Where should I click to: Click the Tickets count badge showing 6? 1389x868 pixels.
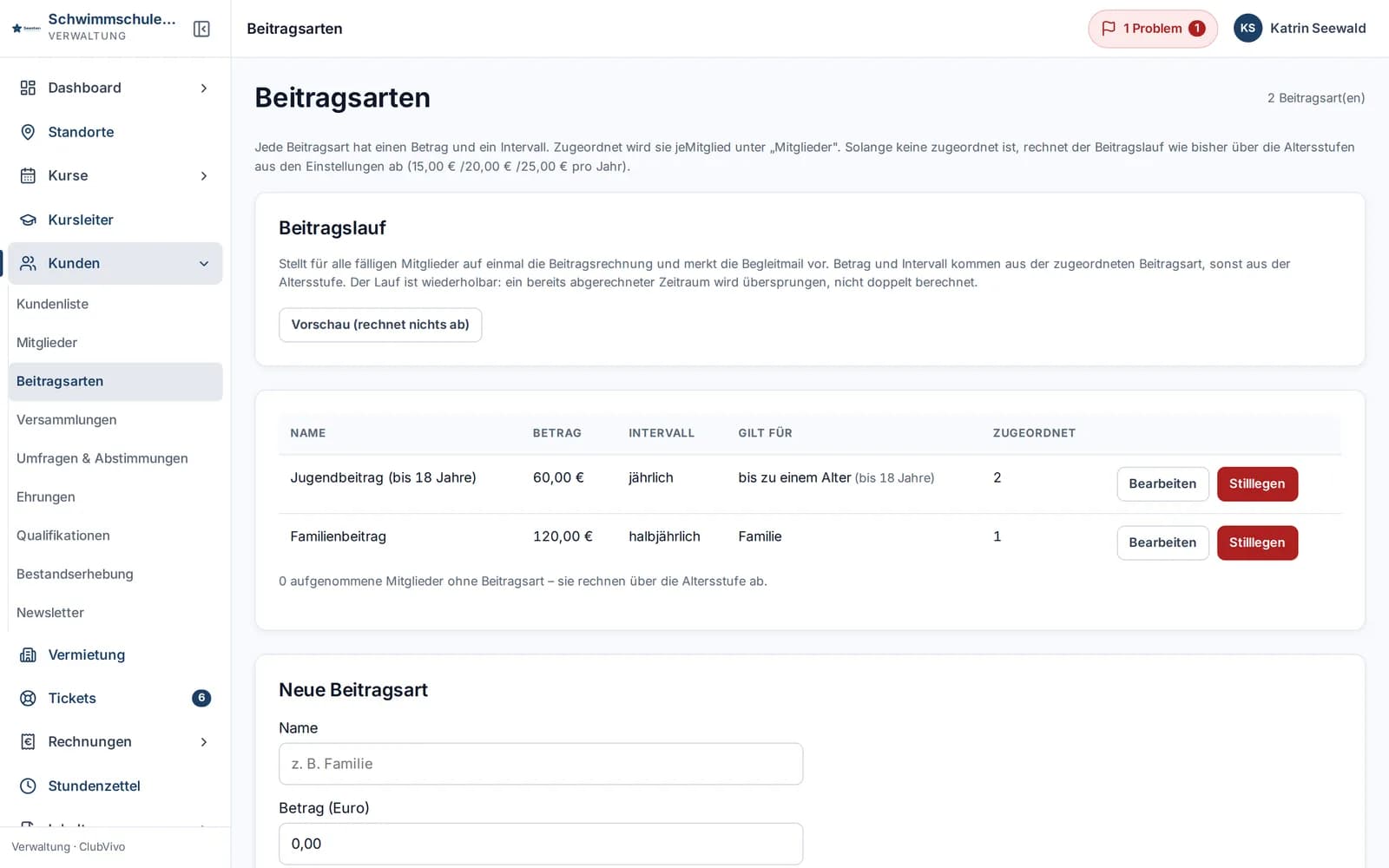pyautogui.click(x=201, y=698)
